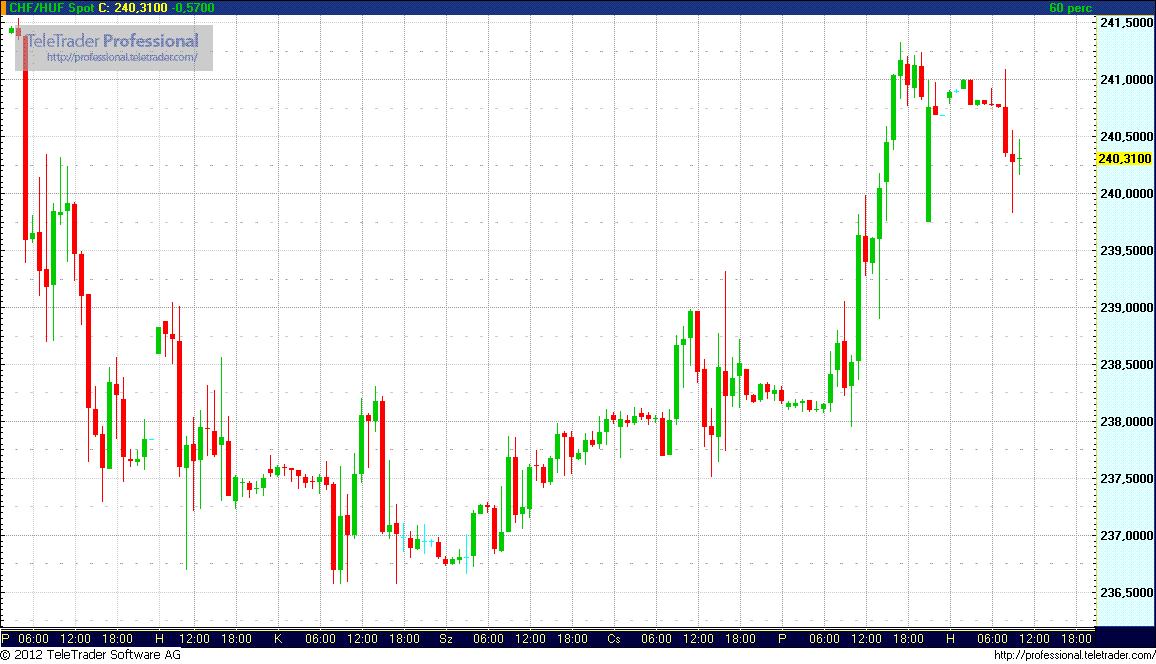
Task: Select the yellow 240,3100 current price marker
Action: [1124, 158]
